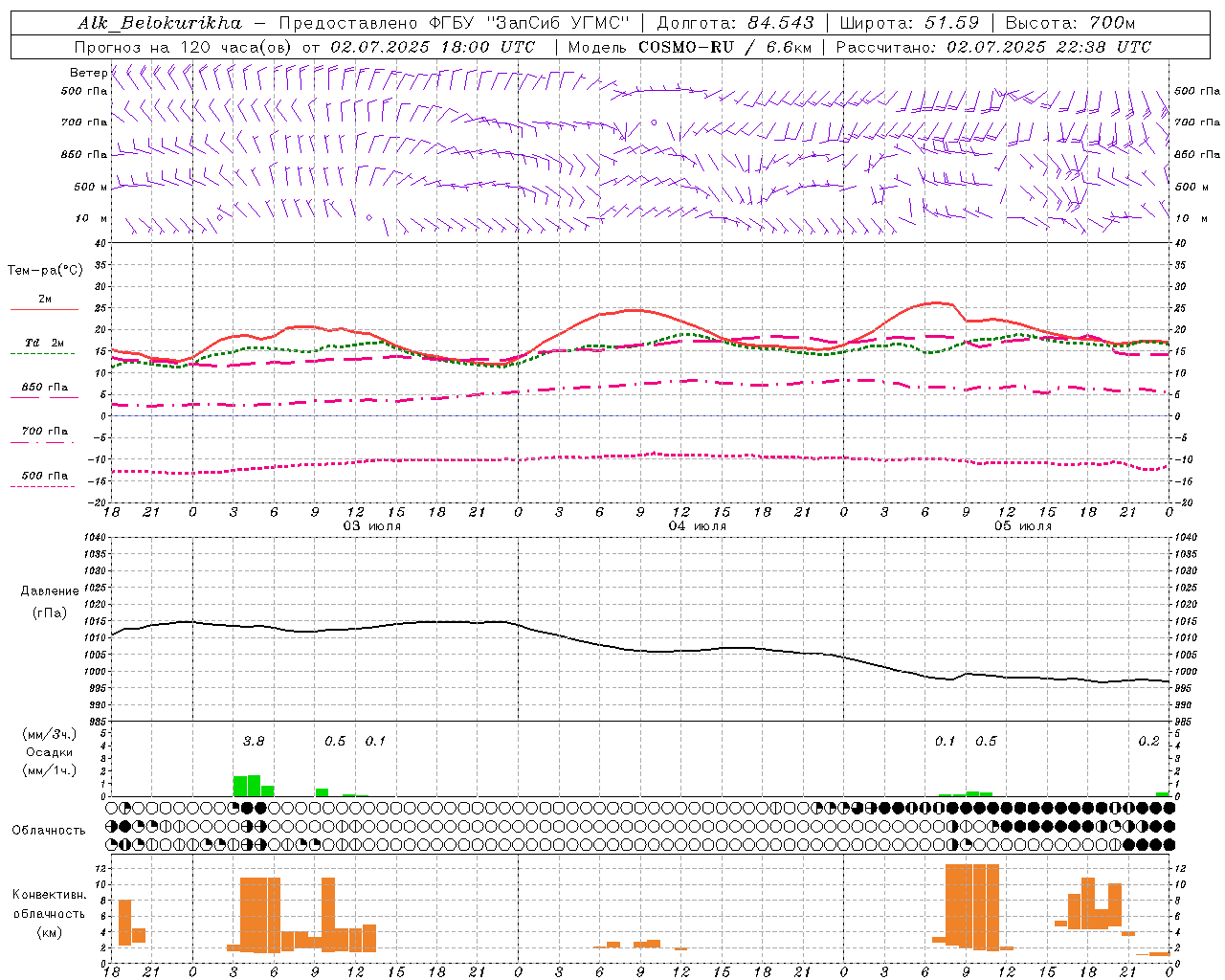Screen dimensions: 1225x980
Task: Select the "Долгота: 84.543" header value
Action: (x=735, y=22)
